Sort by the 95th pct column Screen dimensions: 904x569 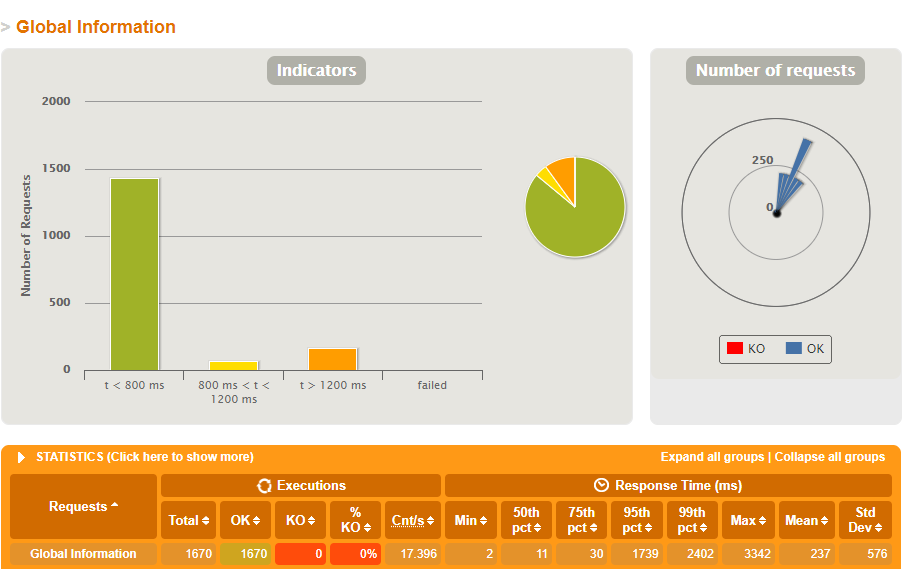point(638,520)
